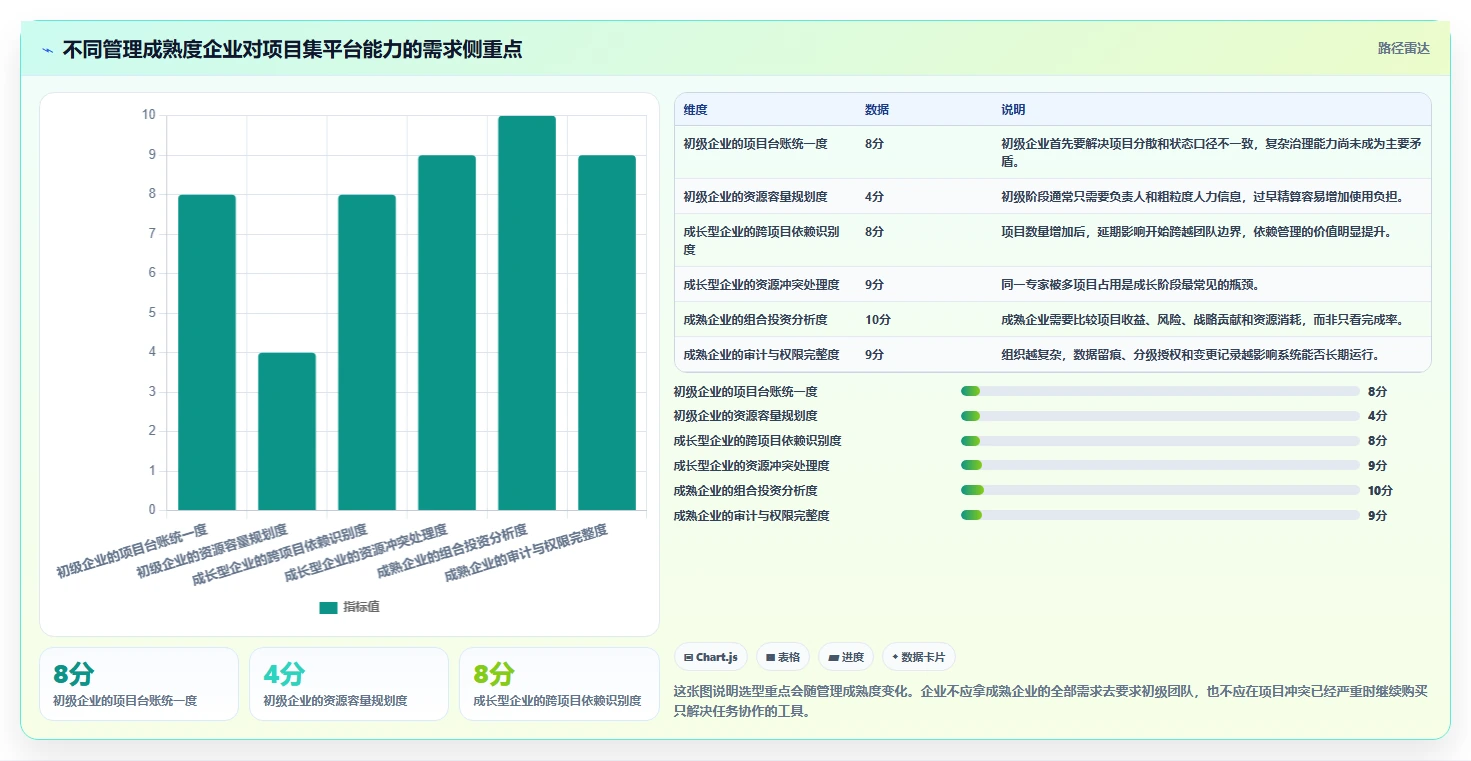Click the shortest chart bar, 初级企业的资源容量规划度

pyautogui.click(x=287, y=431)
